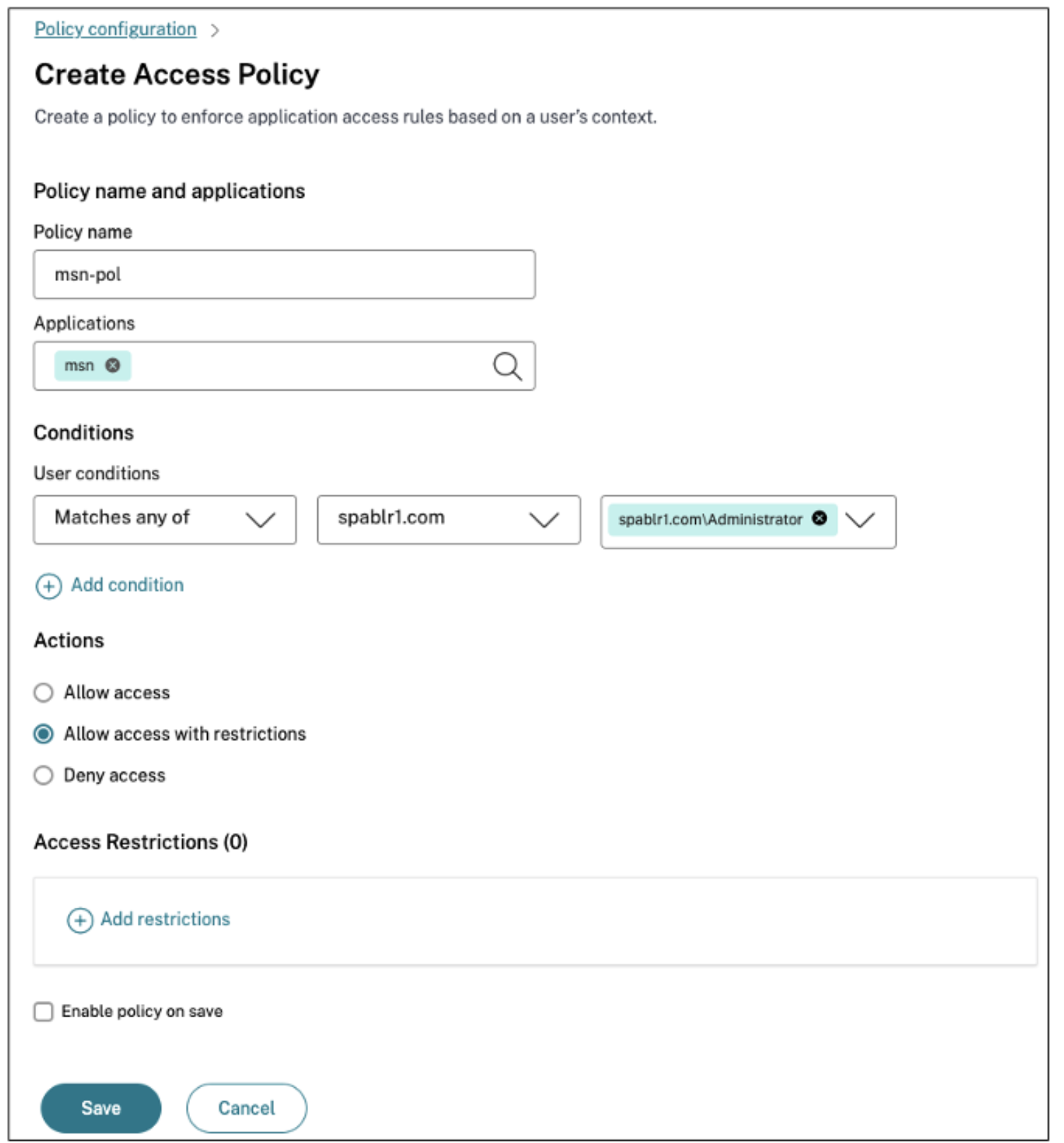This screenshot has width=1064, height=1143.
Task: Expand the user selection dropdown arrow
Action: point(860,521)
